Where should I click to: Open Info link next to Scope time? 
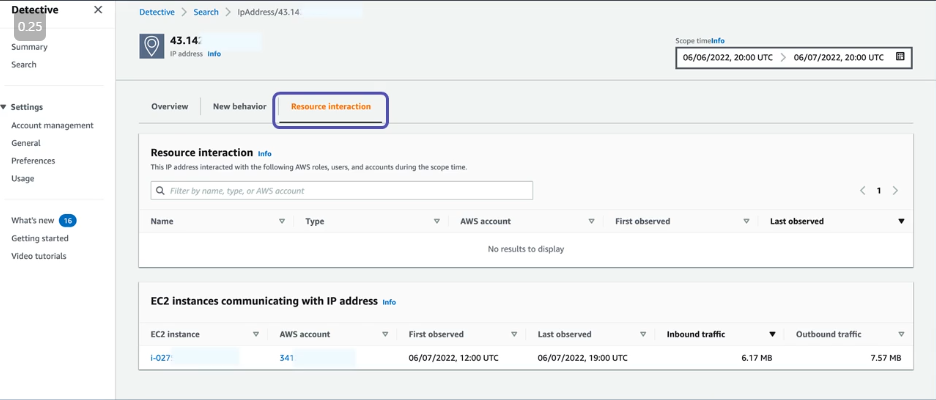click(718, 41)
